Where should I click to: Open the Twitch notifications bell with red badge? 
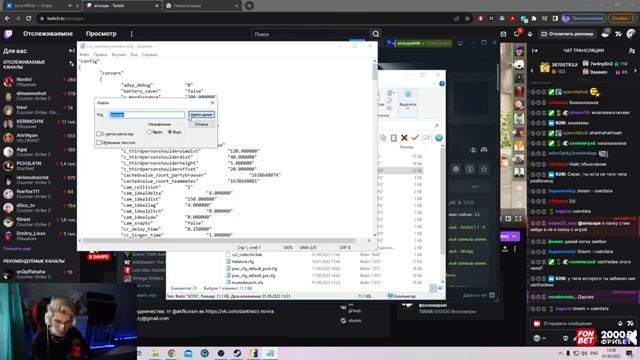pos(517,33)
